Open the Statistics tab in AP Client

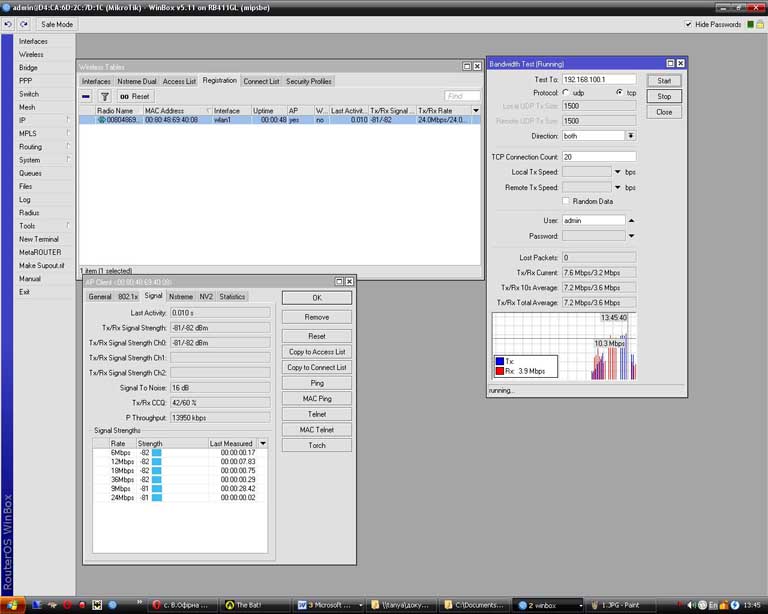232,297
